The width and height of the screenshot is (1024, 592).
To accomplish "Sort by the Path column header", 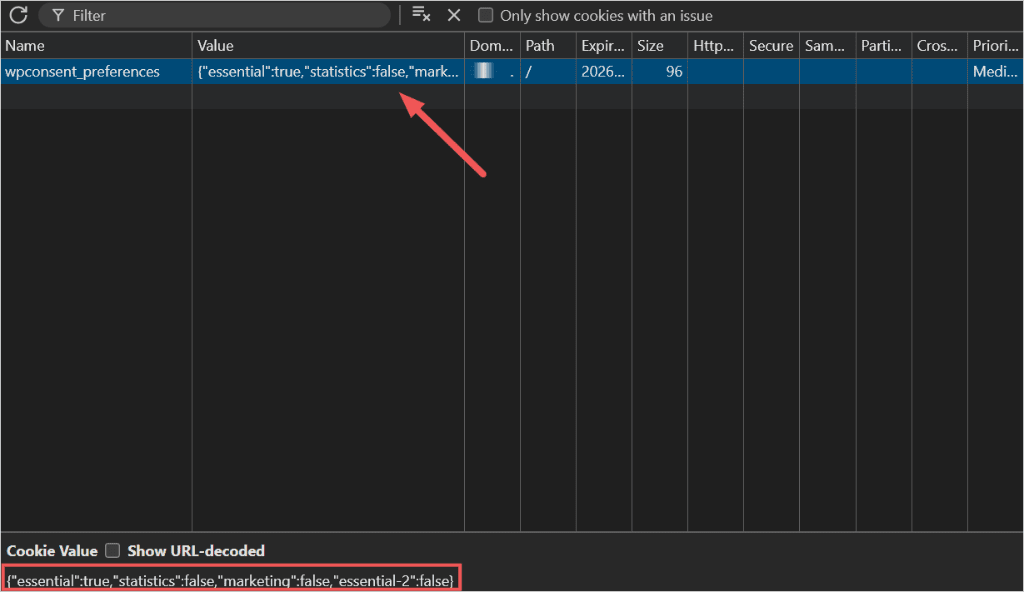I will (548, 46).
